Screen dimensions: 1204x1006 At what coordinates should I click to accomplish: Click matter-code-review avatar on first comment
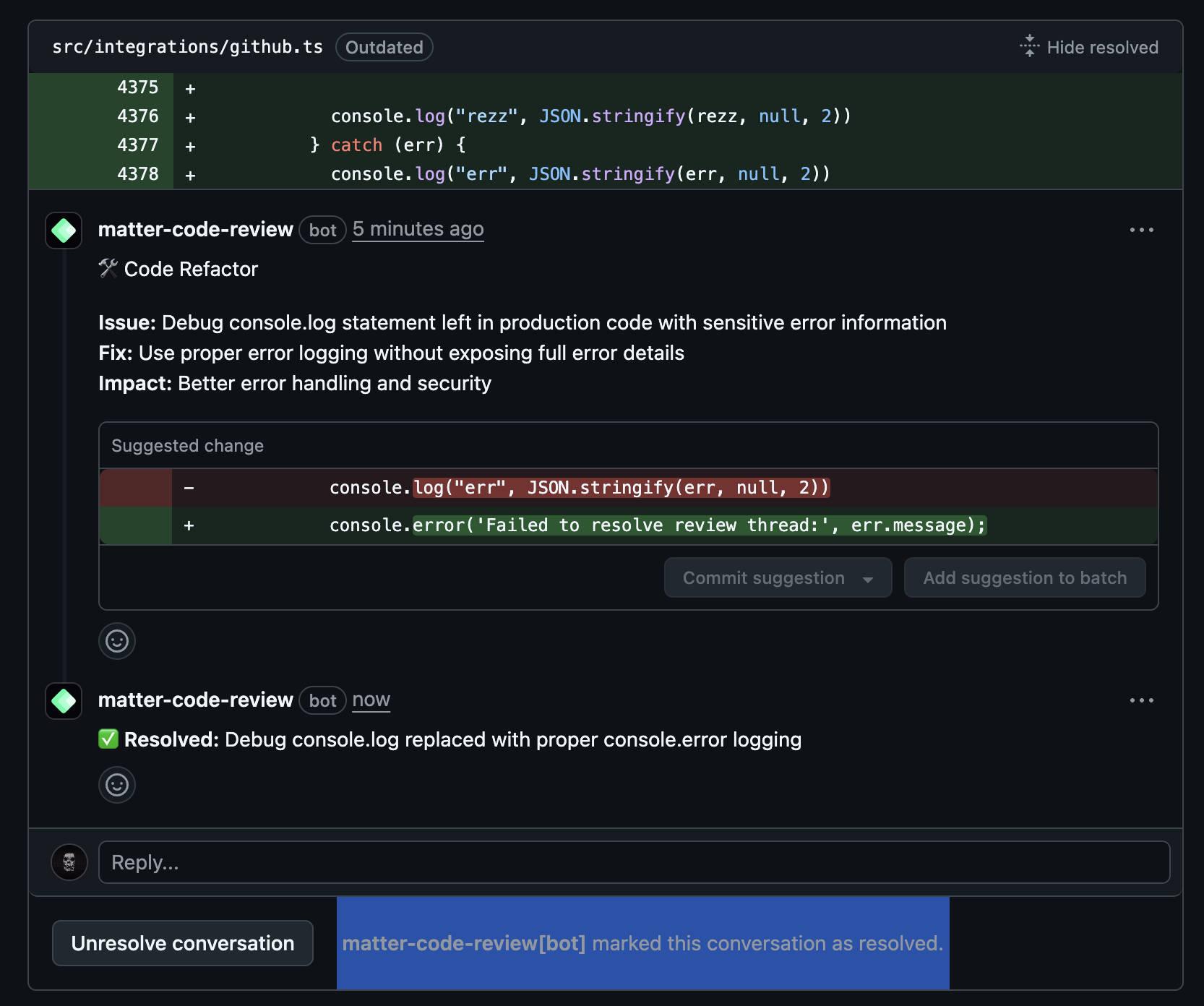(64, 231)
